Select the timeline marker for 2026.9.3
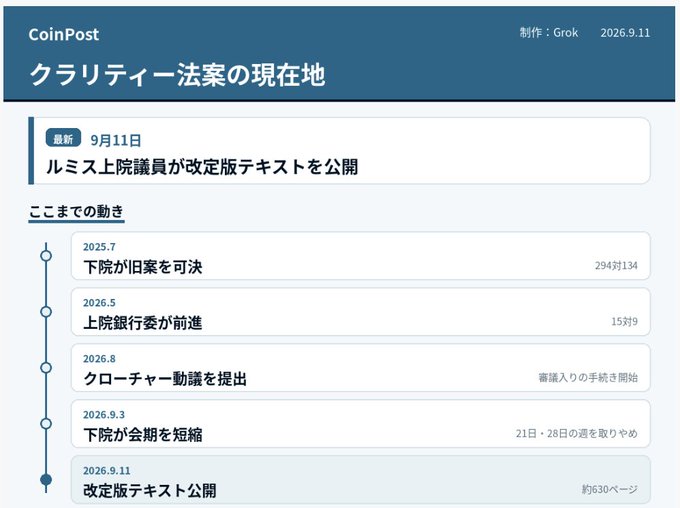Viewport: 680px width, 508px height. click(46, 424)
